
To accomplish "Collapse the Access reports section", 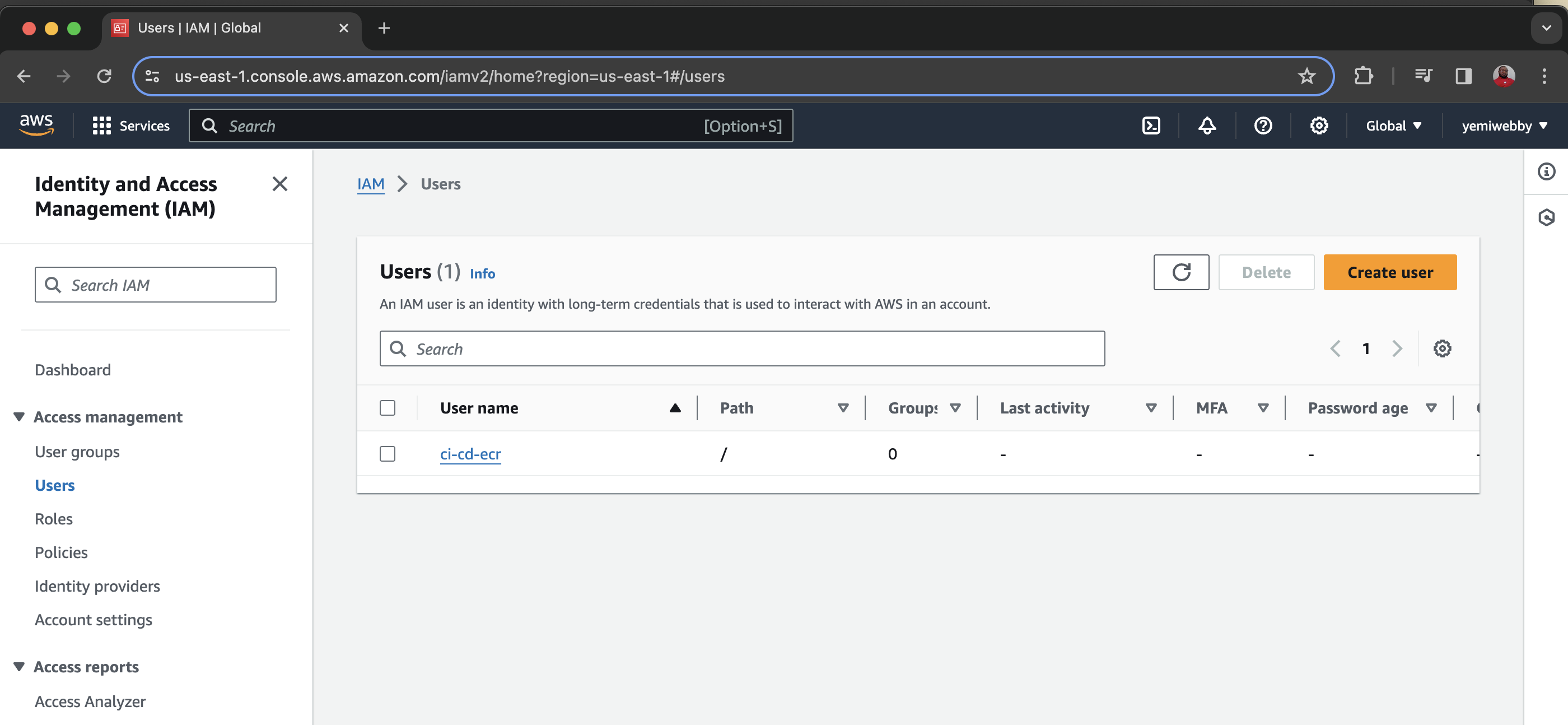I will (x=20, y=667).
